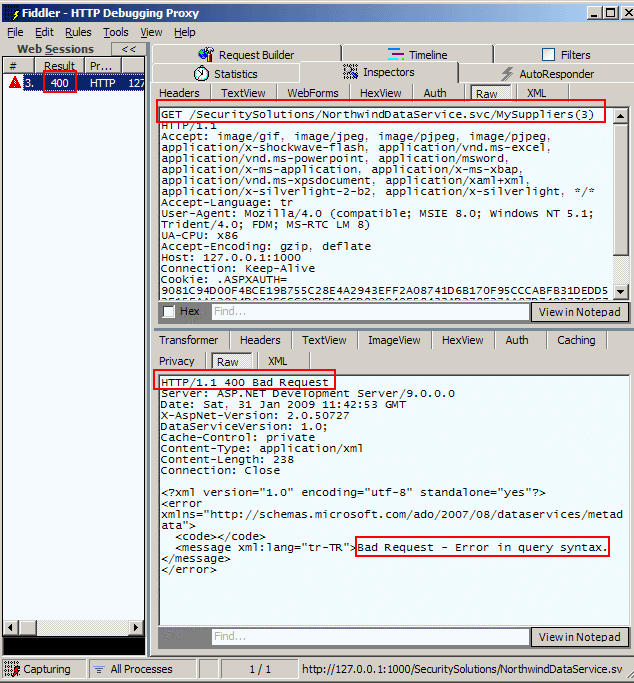Click request pane View in Notepad button
This screenshot has width=634, height=683.
click(x=579, y=312)
